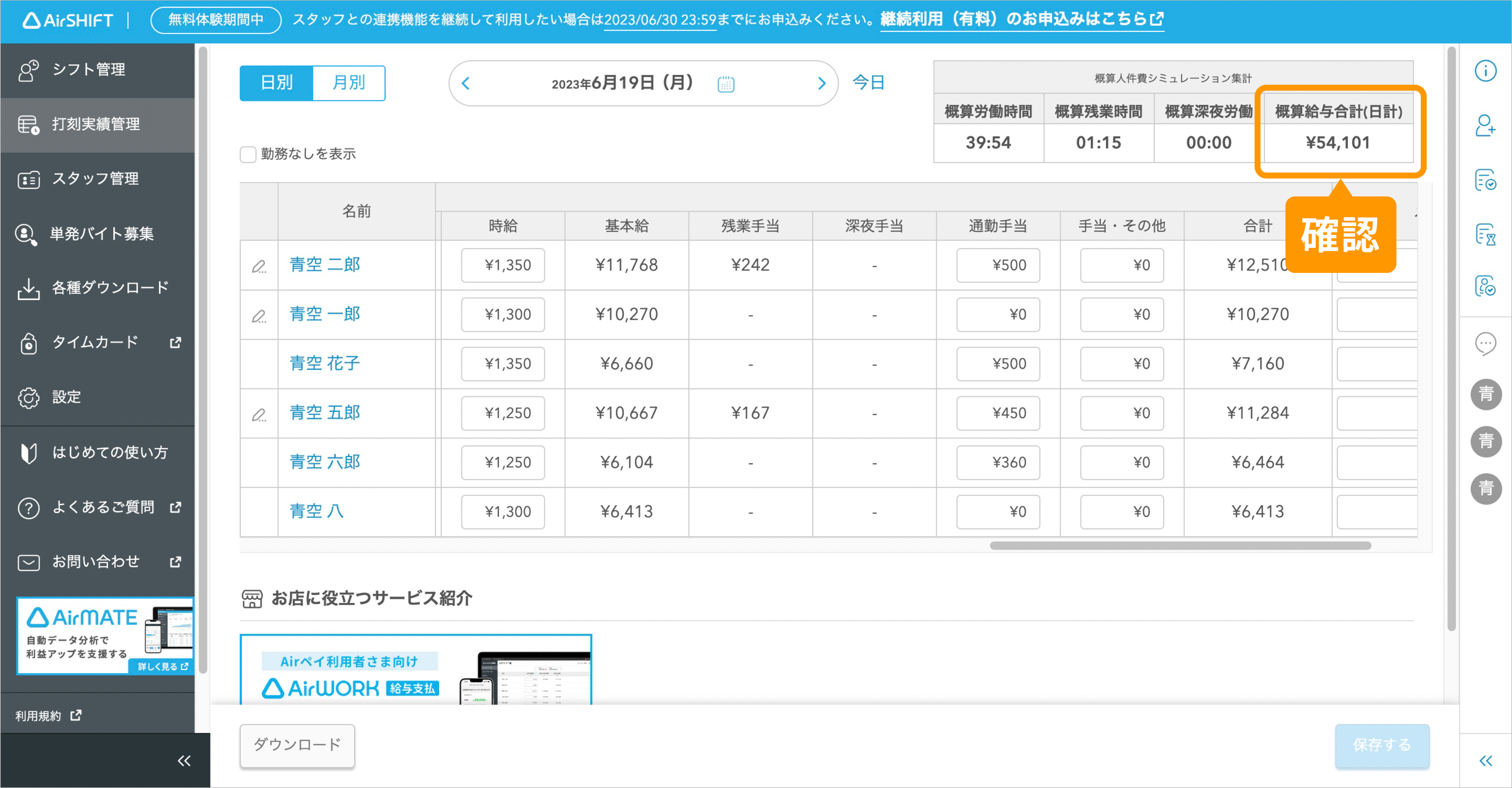Click the staff approval icon in right rail

pos(1485,286)
